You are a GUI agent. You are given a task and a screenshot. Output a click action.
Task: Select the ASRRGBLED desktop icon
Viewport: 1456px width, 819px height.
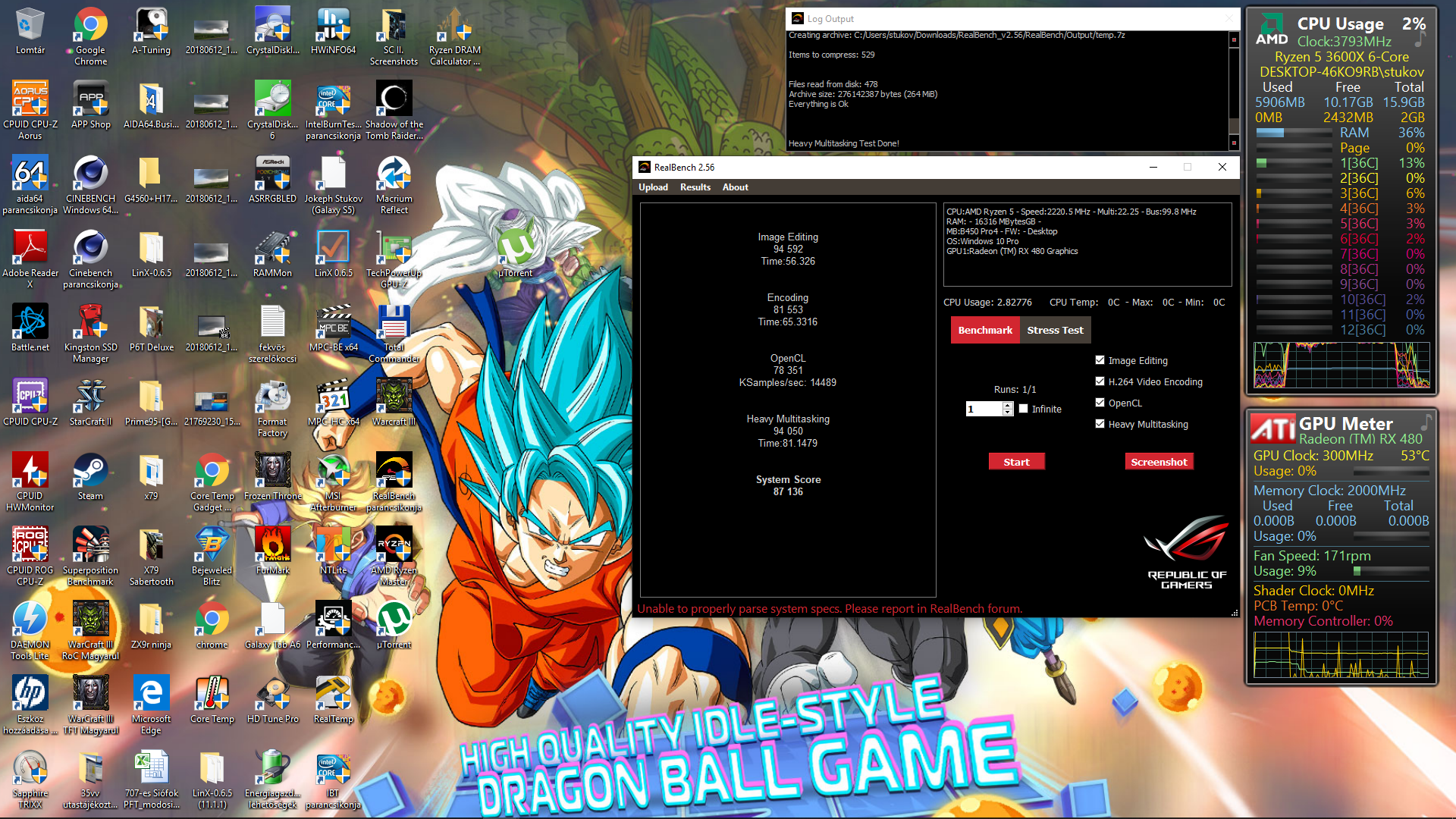point(272,180)
